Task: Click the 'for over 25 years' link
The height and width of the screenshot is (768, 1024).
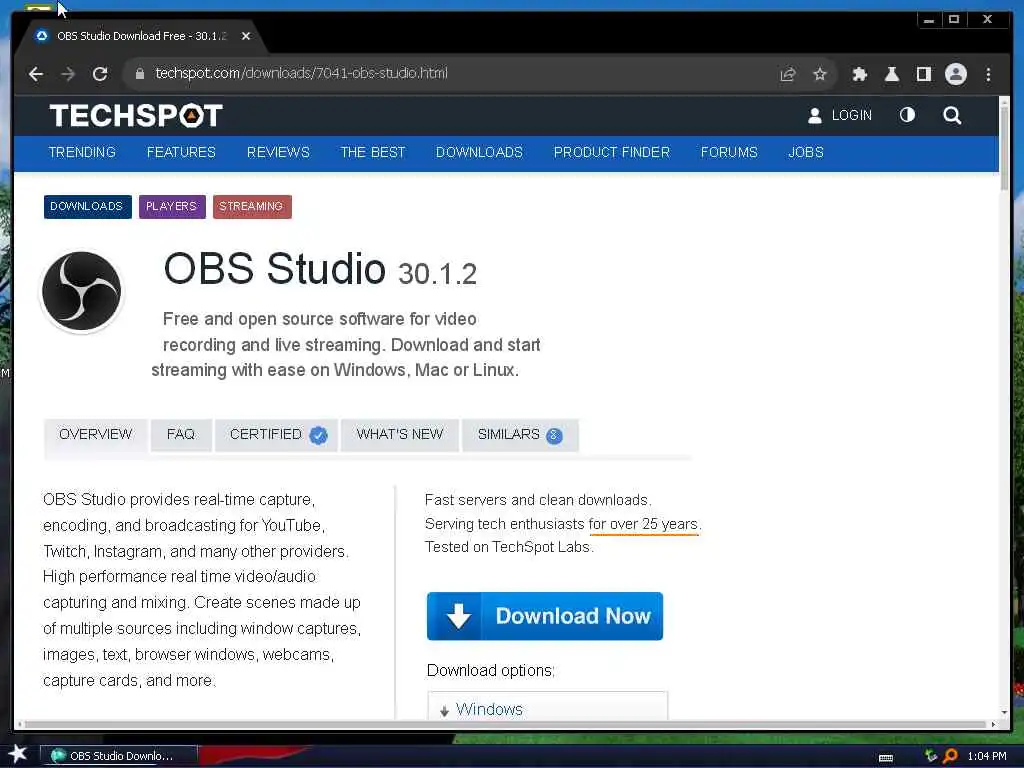Action: (643, 524)
